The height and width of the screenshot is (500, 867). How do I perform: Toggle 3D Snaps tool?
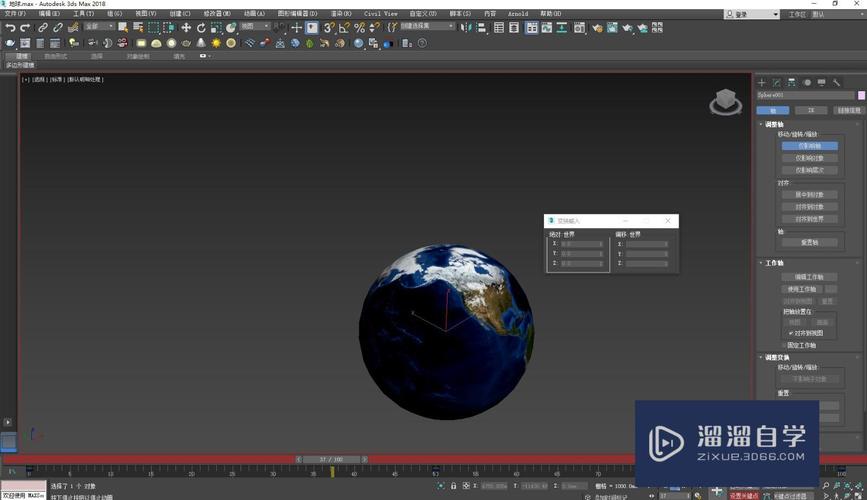(329, 27)
